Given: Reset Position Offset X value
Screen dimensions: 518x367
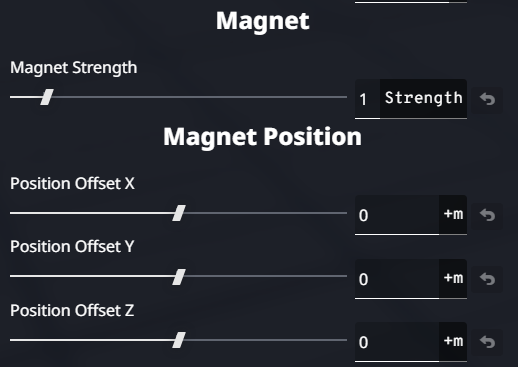Looking at the screenshot, I should (487, 215).
